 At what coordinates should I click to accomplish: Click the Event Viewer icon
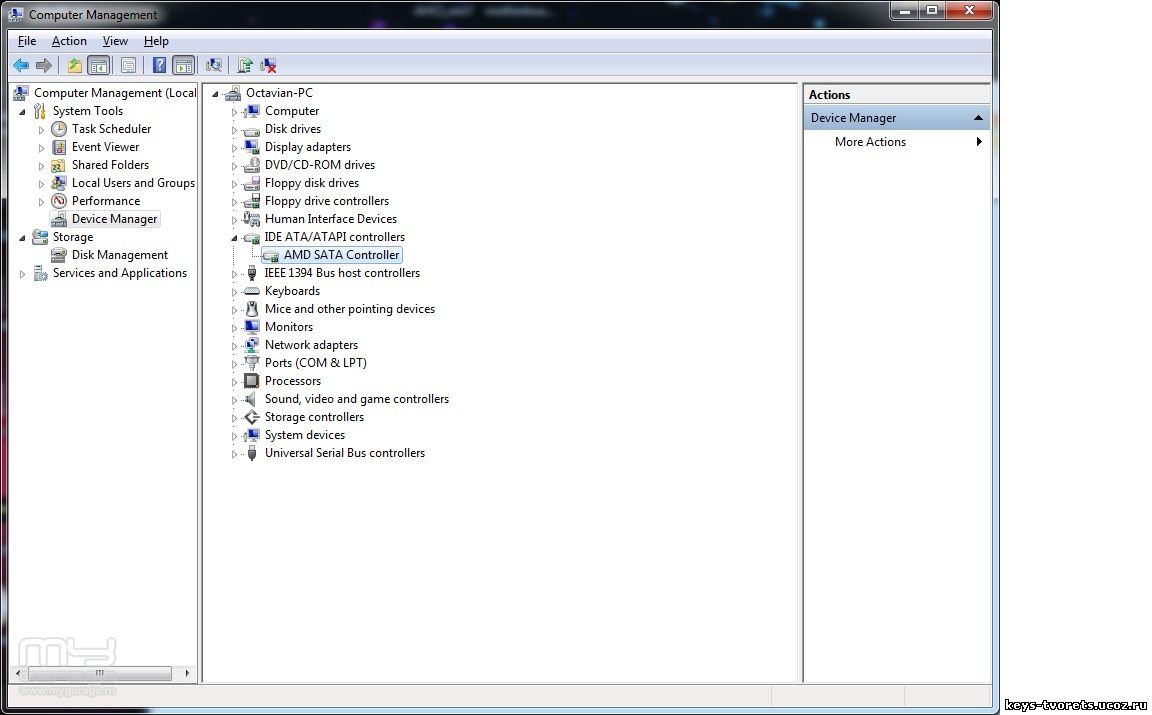[x=59, y=147]
